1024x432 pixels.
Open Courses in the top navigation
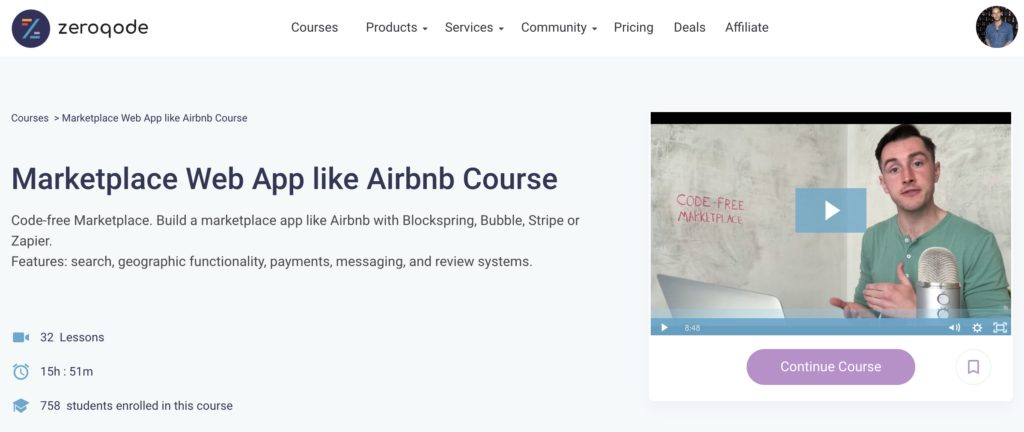(314, 27)
